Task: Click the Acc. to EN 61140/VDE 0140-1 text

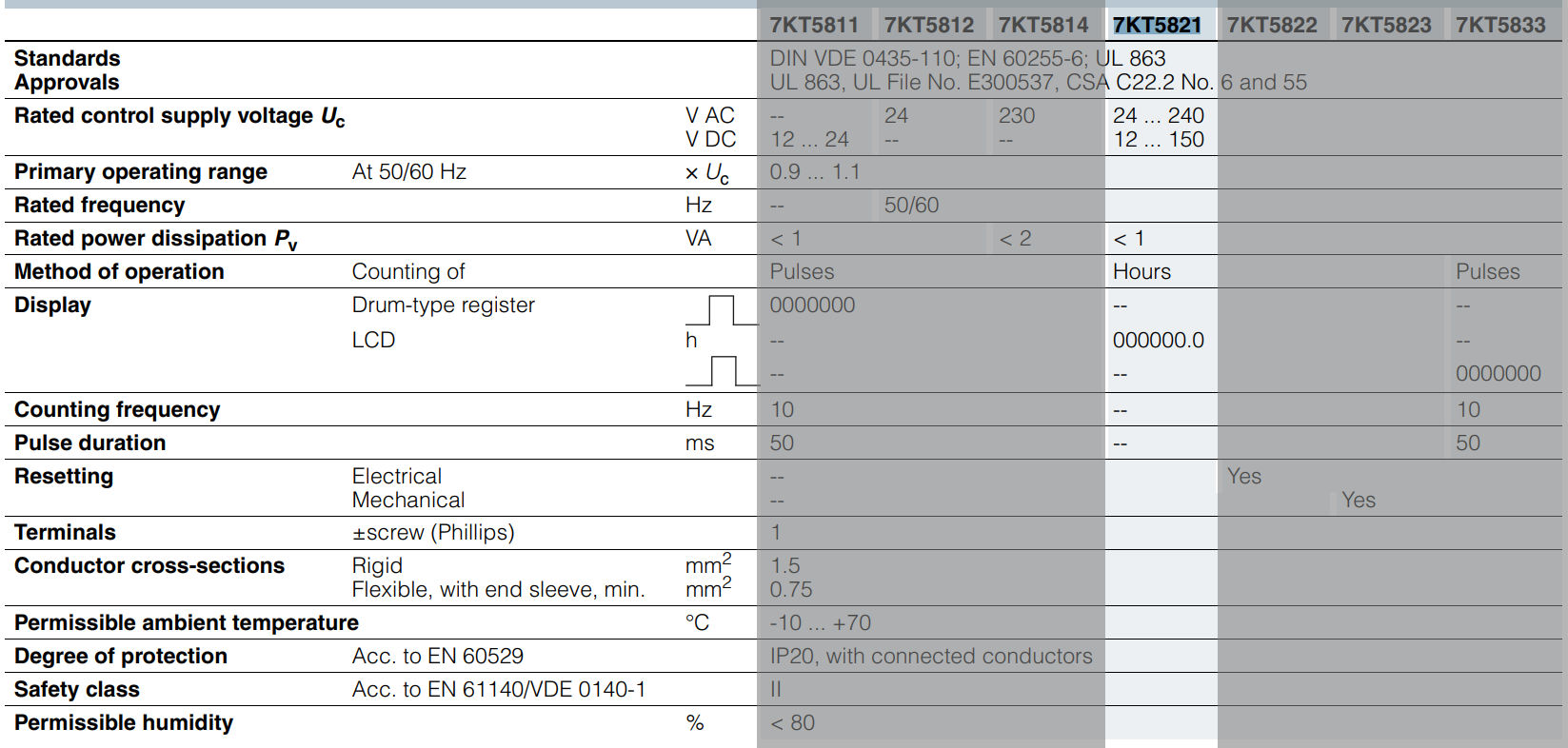Action: [x=498, y=689]
